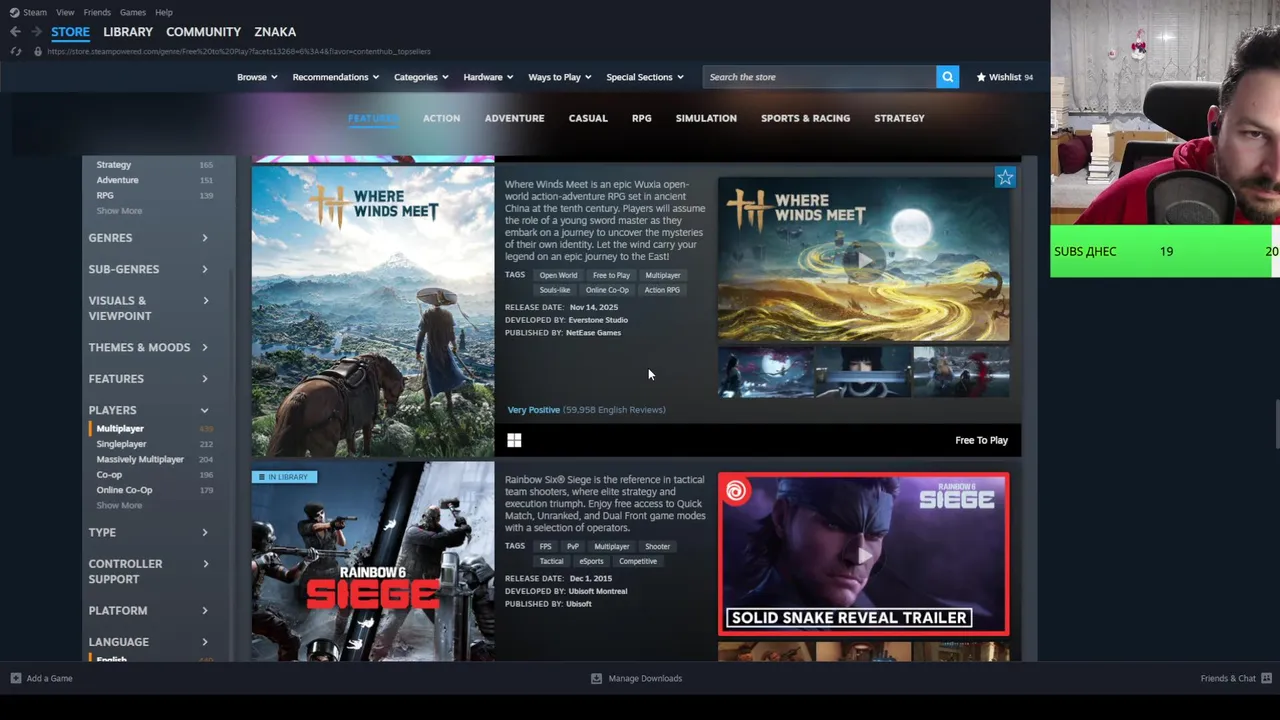The image size is (1280, 720).
Task: Expand the THEMES & MOODS section
Action: [148, 347]
